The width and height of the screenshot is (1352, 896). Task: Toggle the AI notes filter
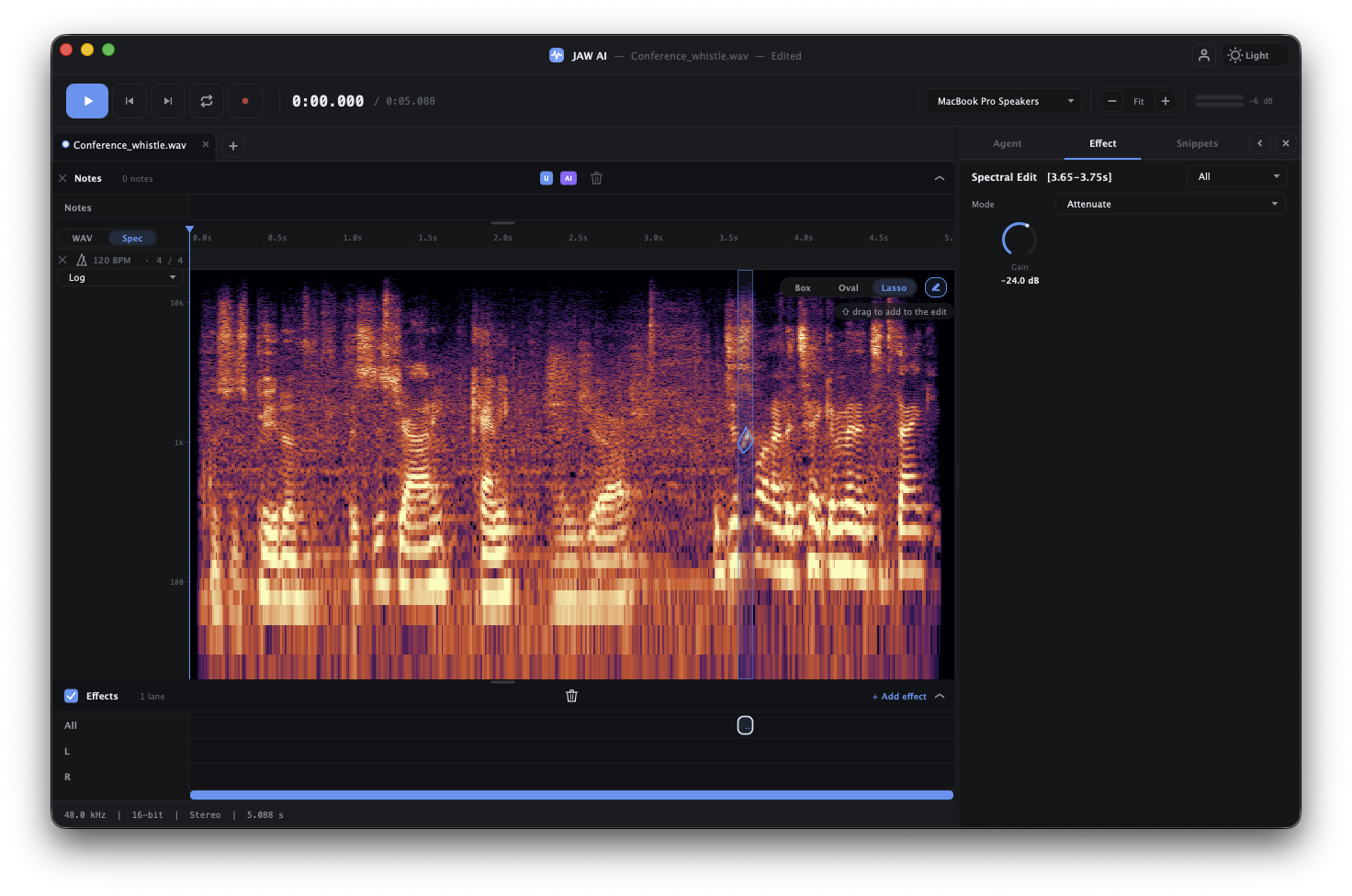(x=569, y=178)
